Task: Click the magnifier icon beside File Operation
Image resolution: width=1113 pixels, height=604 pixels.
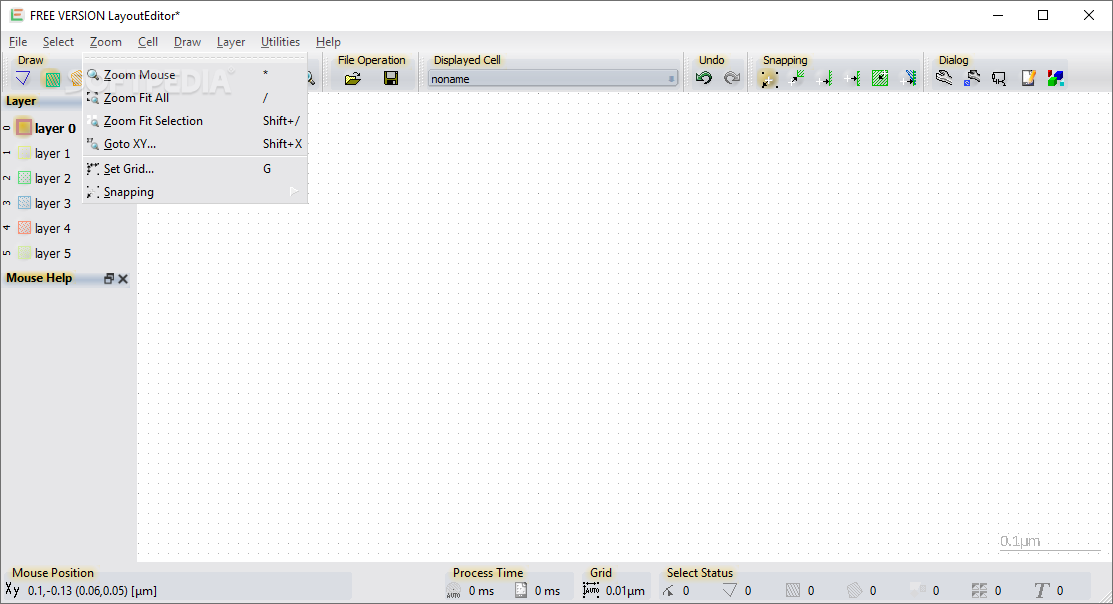Action: [310, 79]
